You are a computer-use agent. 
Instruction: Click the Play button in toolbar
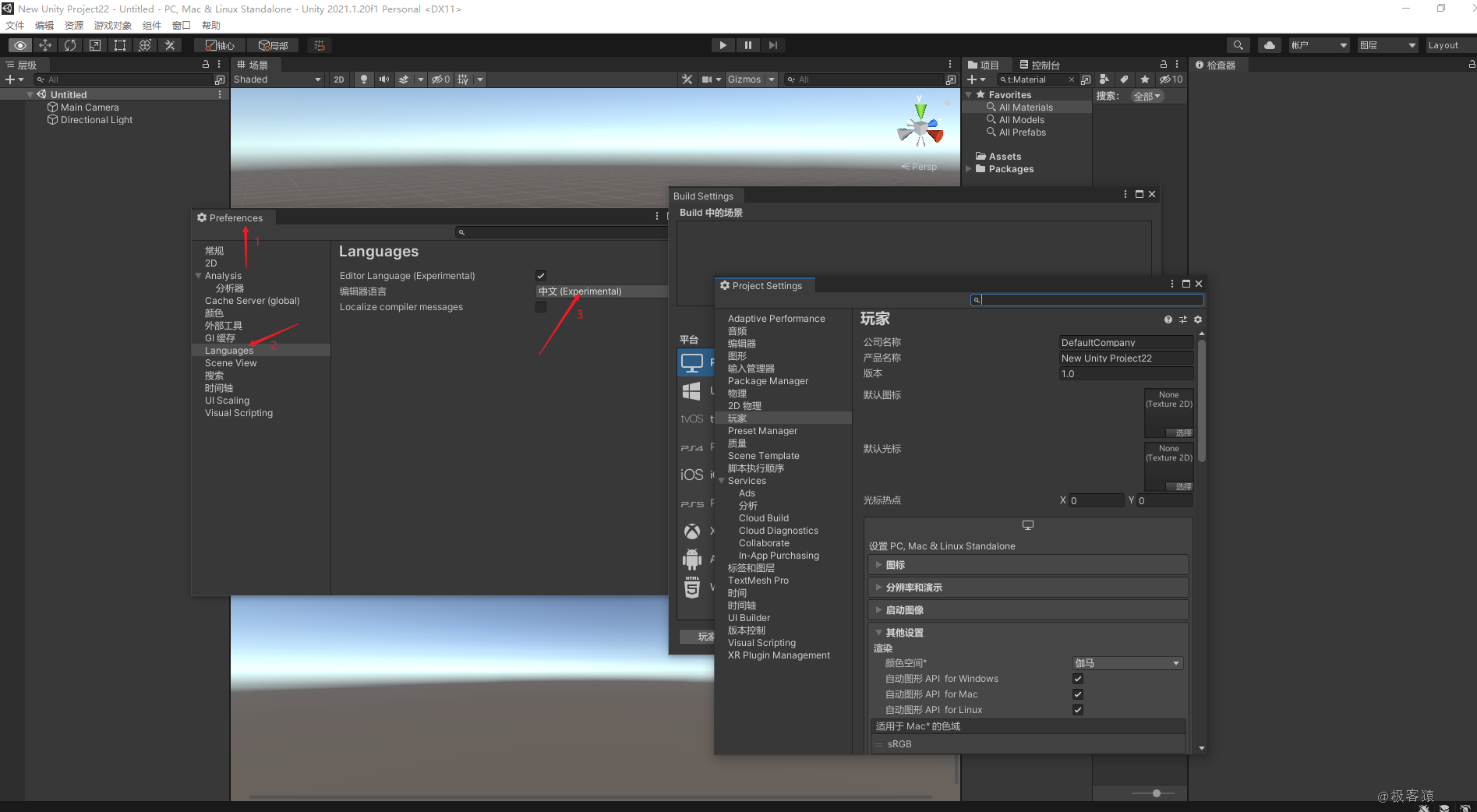point(723,45)
